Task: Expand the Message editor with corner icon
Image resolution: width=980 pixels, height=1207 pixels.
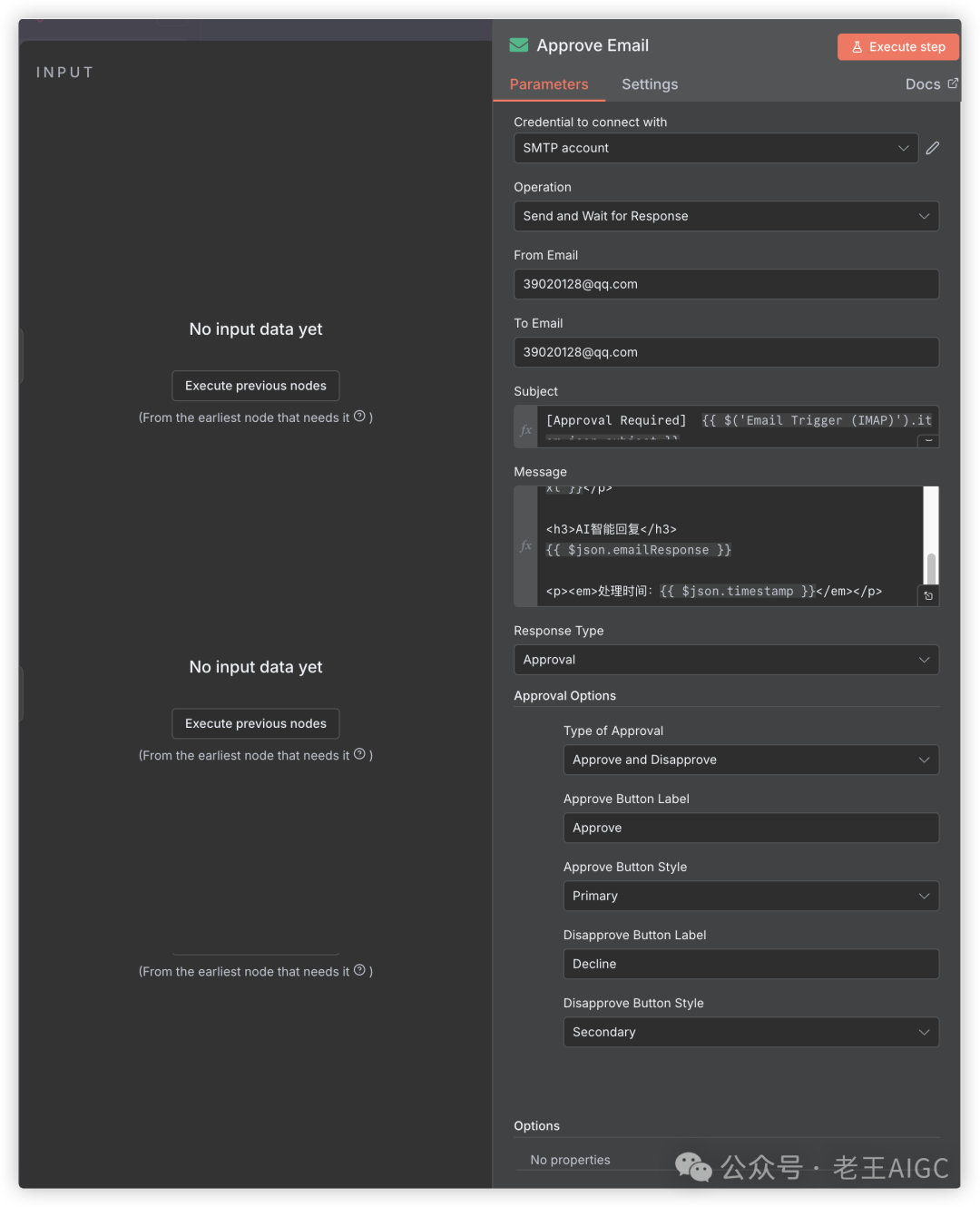Action: (x=928, y=596)
